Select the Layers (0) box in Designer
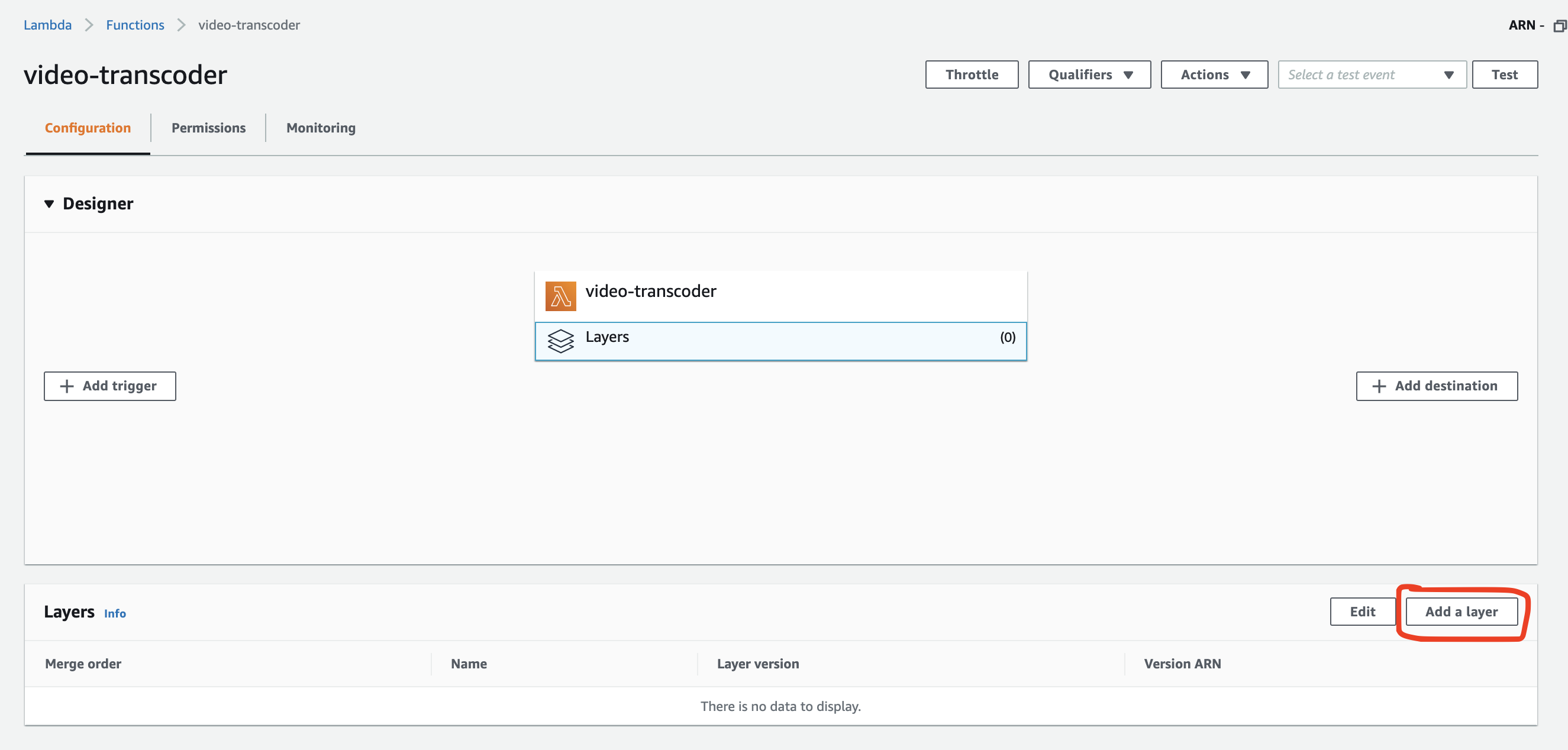 click(x=780, y=341)
